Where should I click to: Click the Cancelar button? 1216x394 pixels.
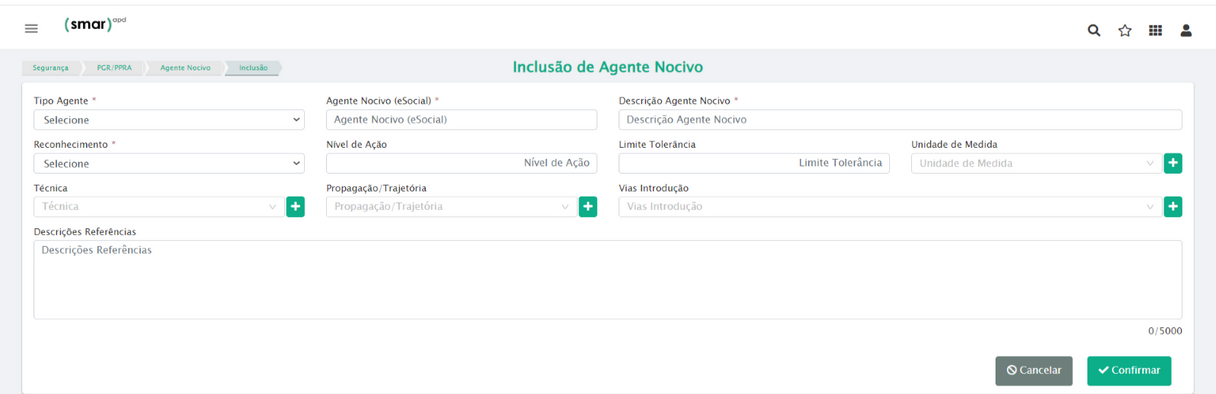[x=1034, y=370]
